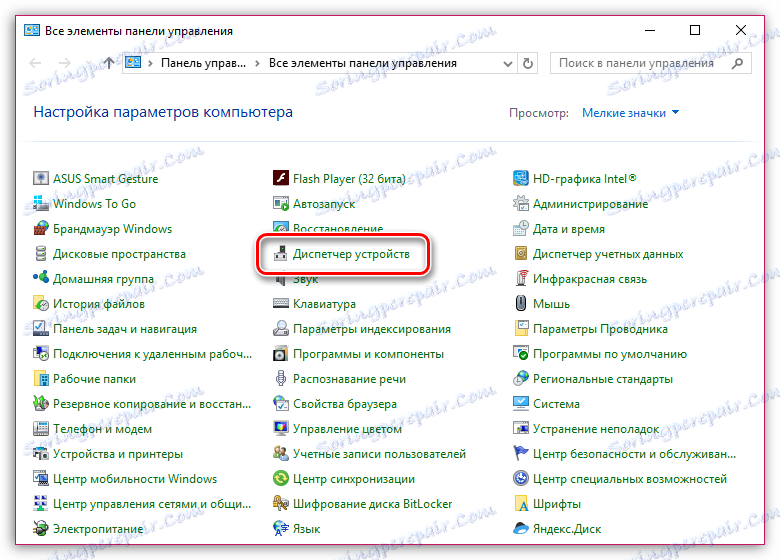Open Язык language settings link

click(306, 529)
